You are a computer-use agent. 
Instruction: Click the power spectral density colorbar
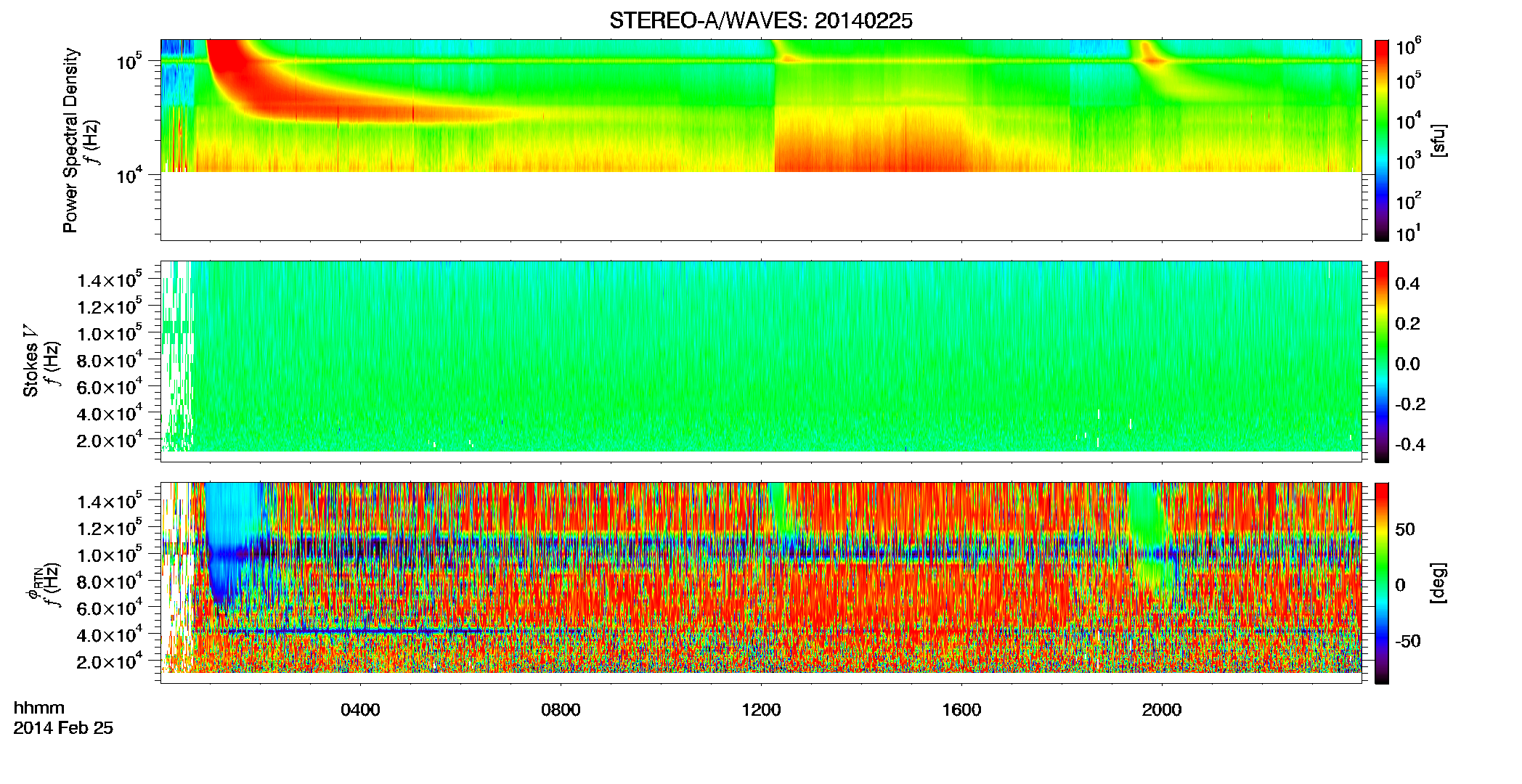click(x=1382, y=140)
